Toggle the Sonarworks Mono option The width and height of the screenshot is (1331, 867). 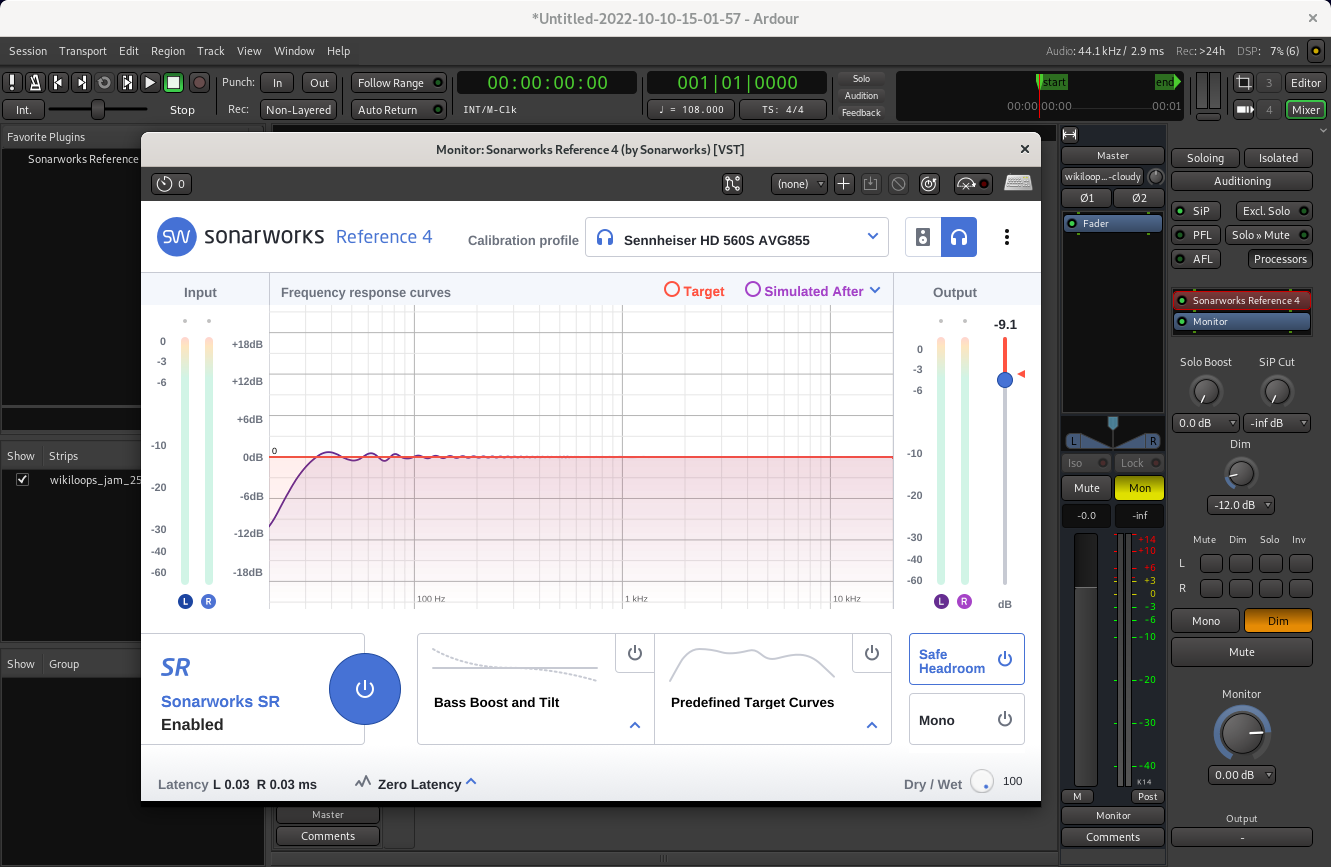click(967, 720)
